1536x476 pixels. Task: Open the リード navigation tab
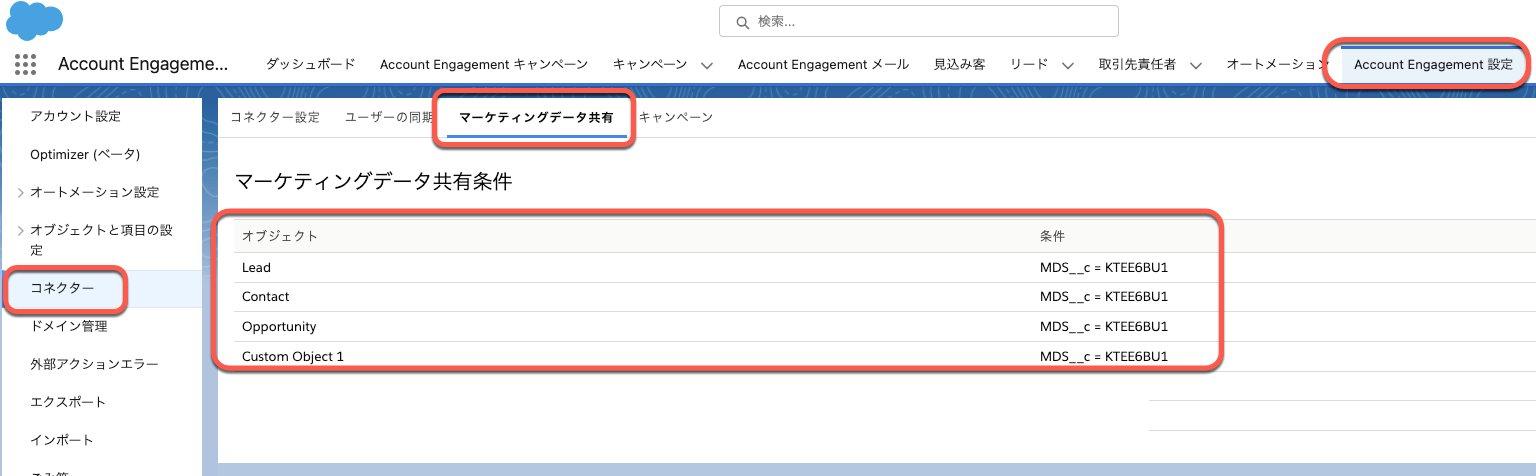pos(1029,64)
